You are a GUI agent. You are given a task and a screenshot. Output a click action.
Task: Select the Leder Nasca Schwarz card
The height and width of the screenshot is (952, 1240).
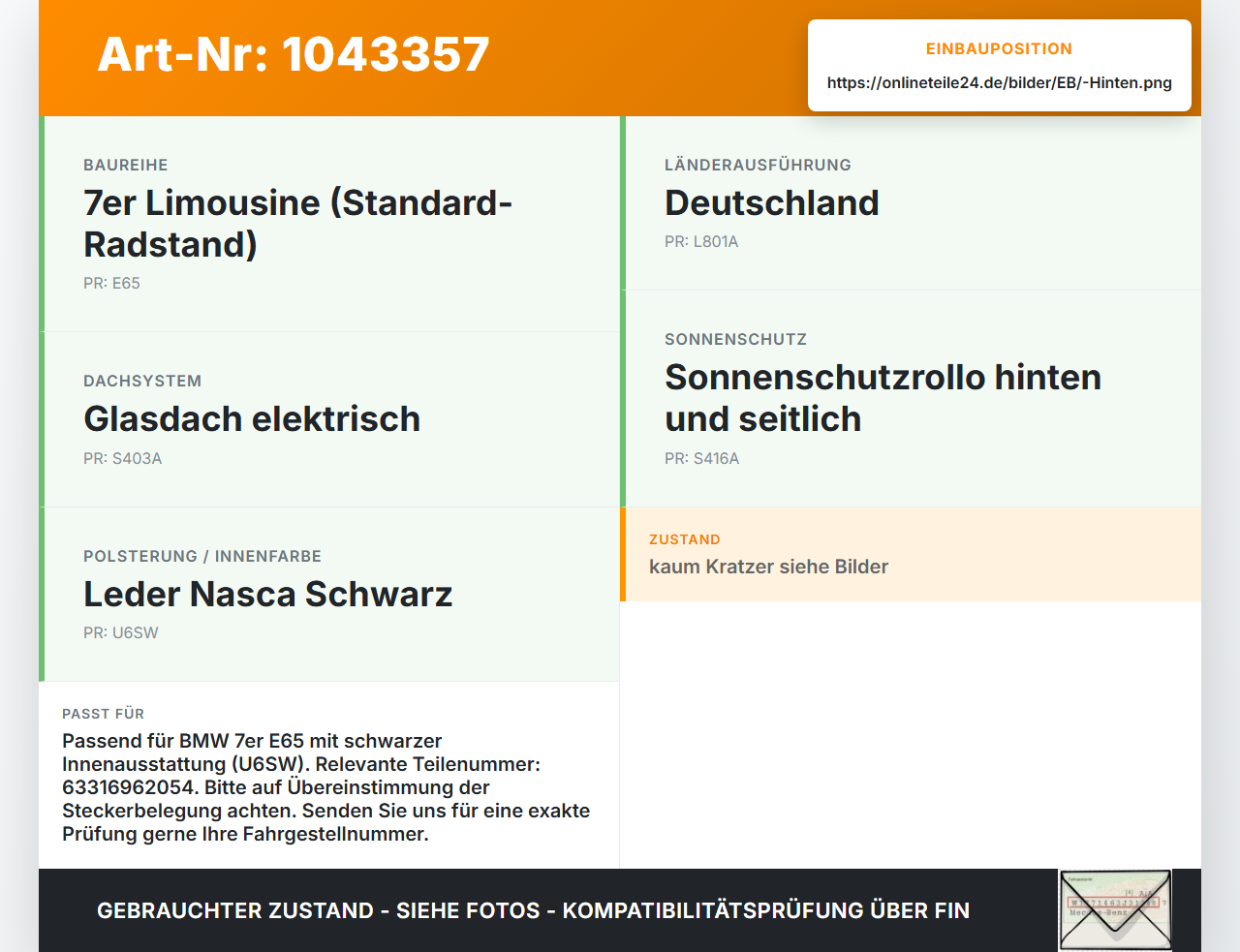click(x=329, y=594)
